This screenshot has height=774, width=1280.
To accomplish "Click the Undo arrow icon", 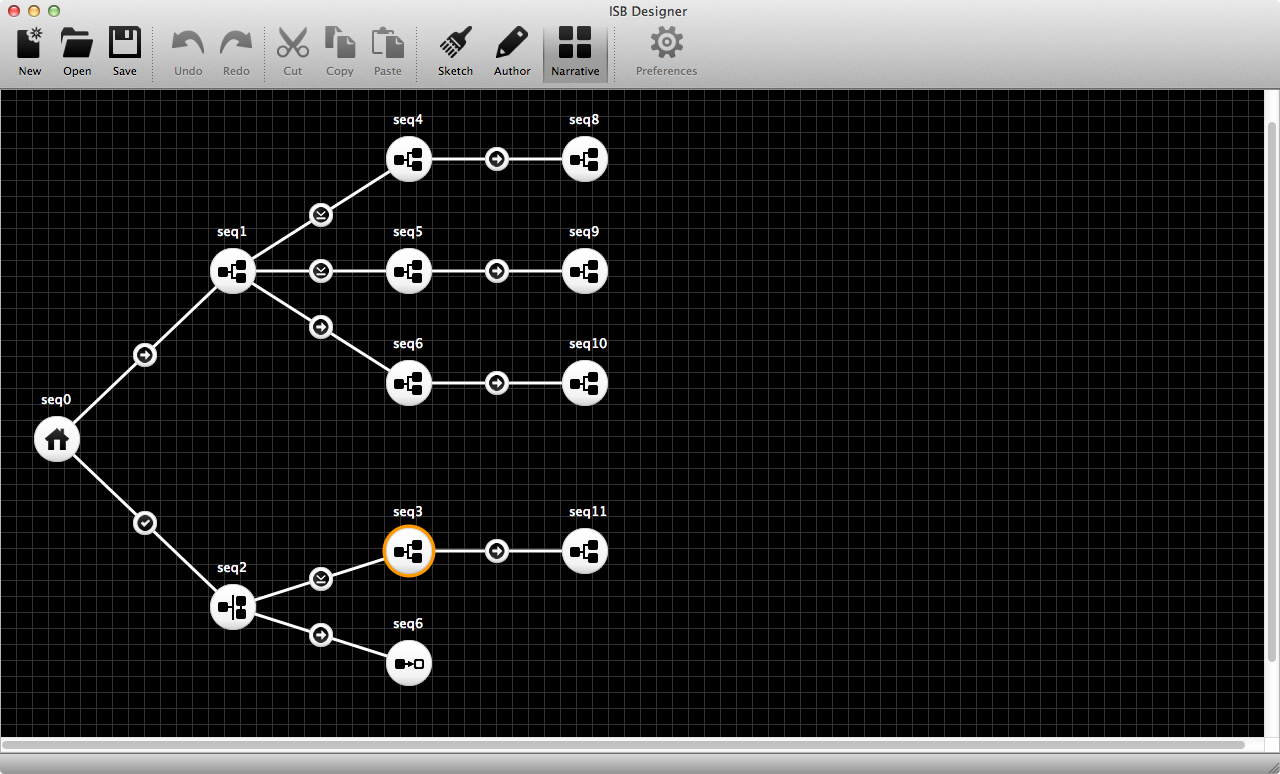I will [188, 44].
